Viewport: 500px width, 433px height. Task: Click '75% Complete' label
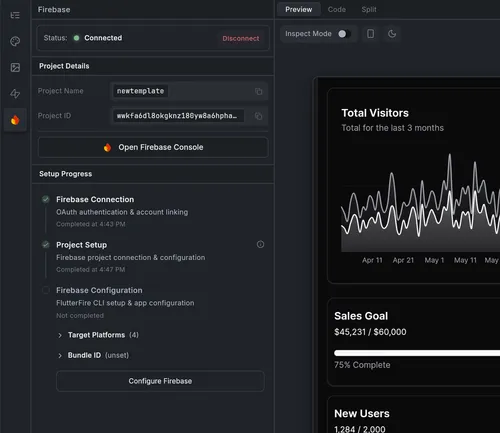(362, 365)
